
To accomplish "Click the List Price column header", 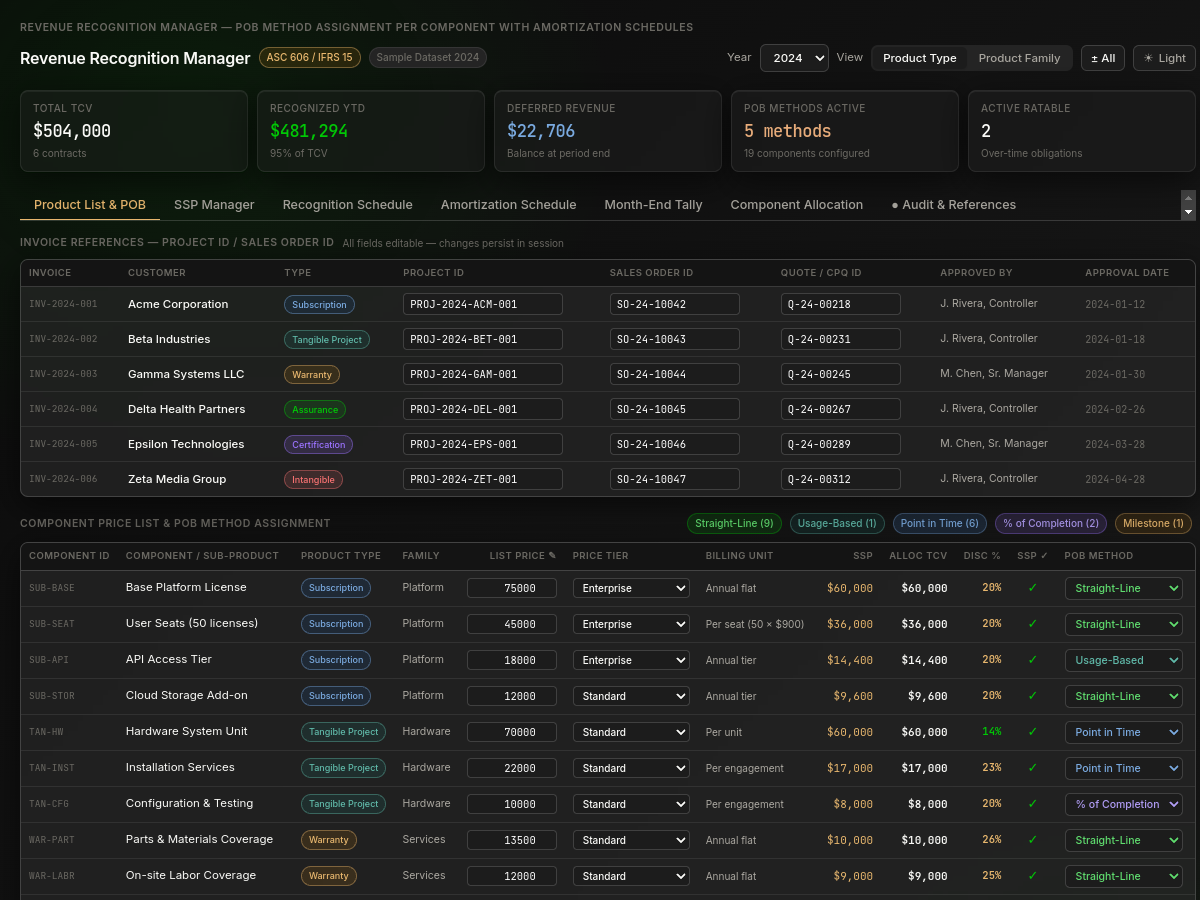I will 522,556.
